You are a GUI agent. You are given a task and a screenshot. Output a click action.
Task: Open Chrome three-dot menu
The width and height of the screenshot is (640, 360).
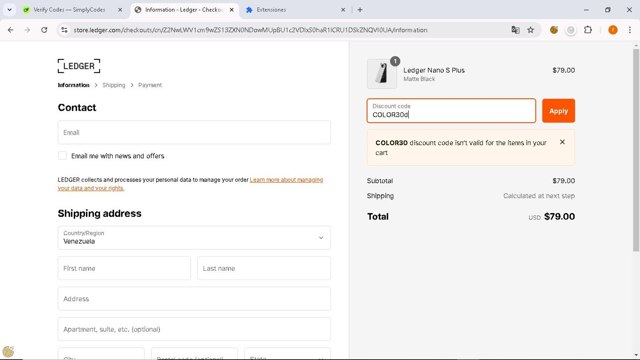coord(629,30)
